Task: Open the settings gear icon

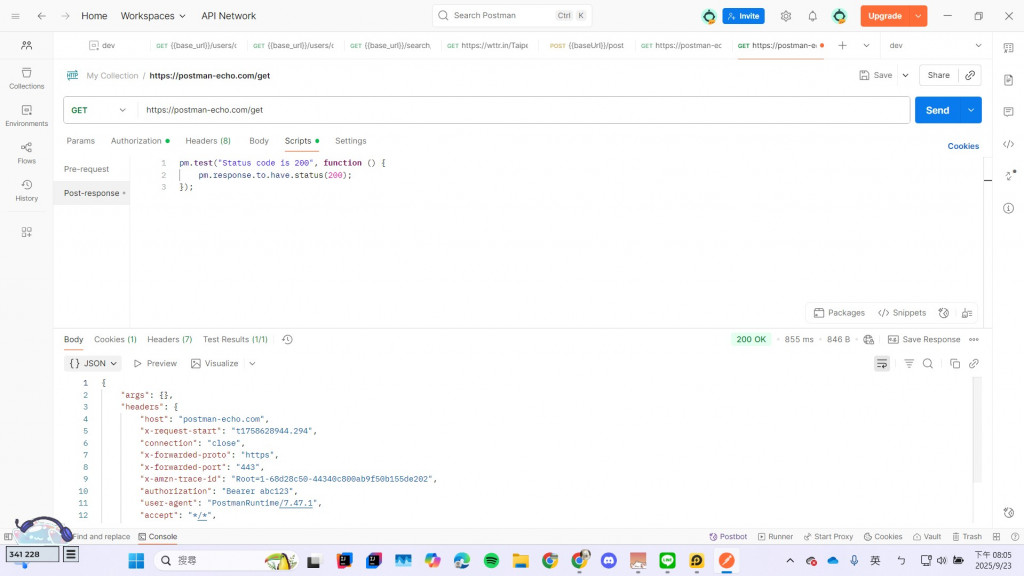Action: pos(786,16)
